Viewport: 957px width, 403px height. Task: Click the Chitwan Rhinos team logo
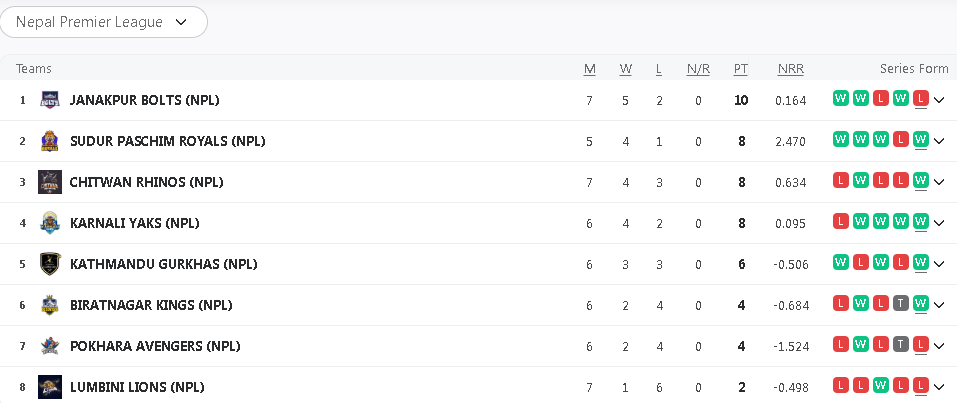tap(50, 182)
